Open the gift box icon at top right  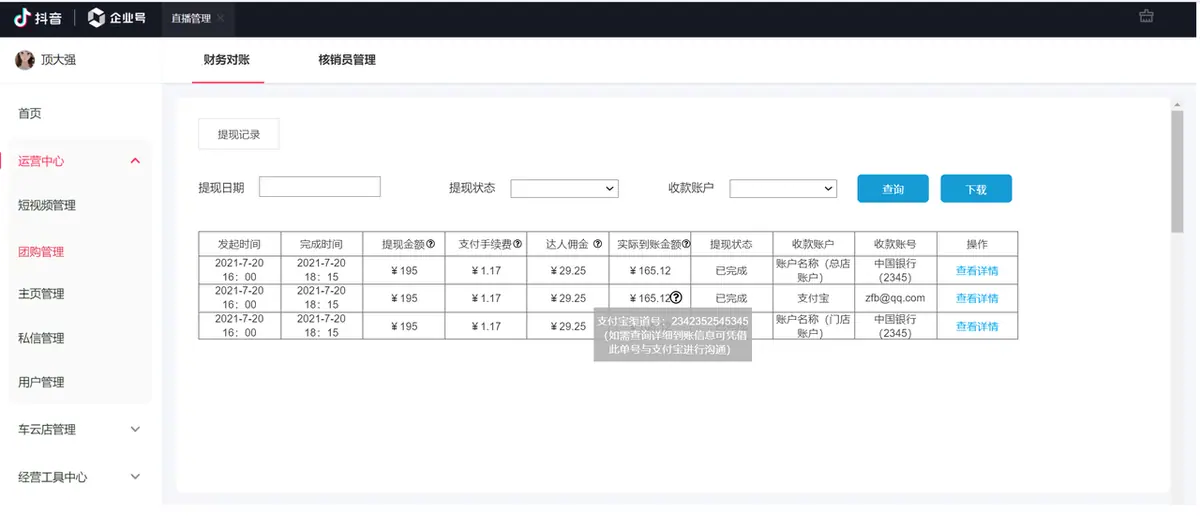click(x=1146, y=17)
